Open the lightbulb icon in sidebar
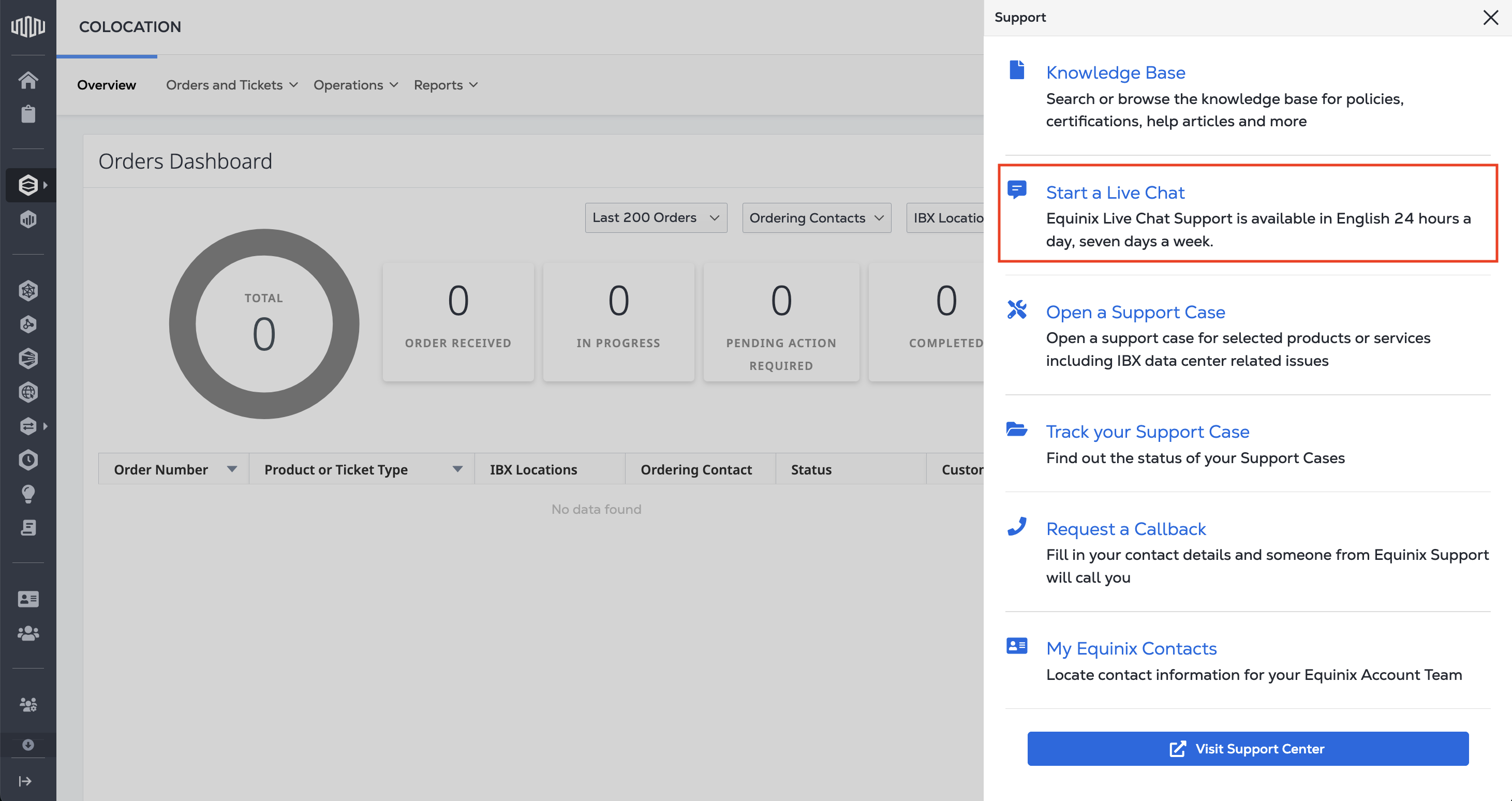Image resolution: width=1512 pixels, height=801 pixels. pos(27,494)
